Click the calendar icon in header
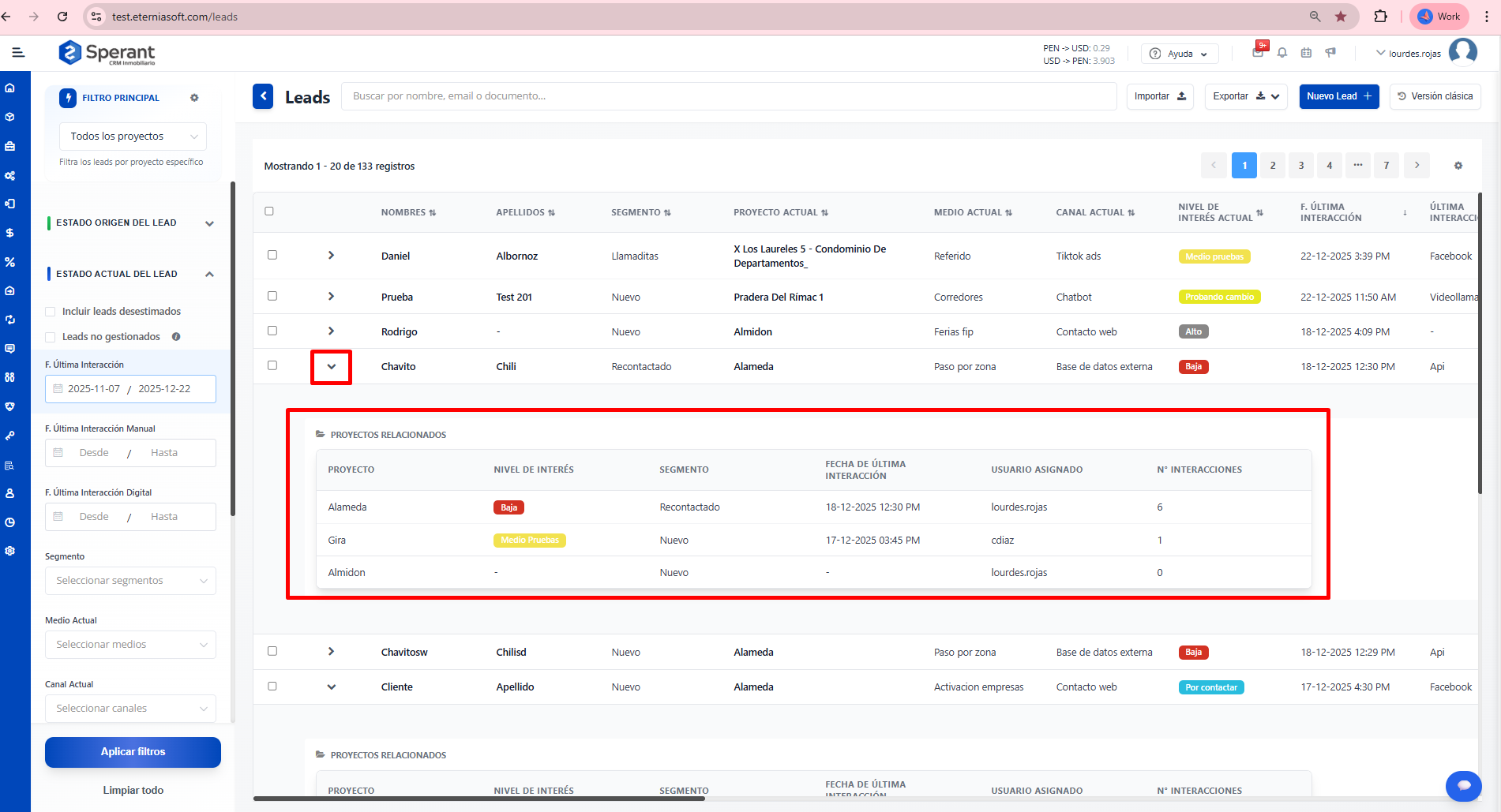1501x812 pixels. (1306, 53)
